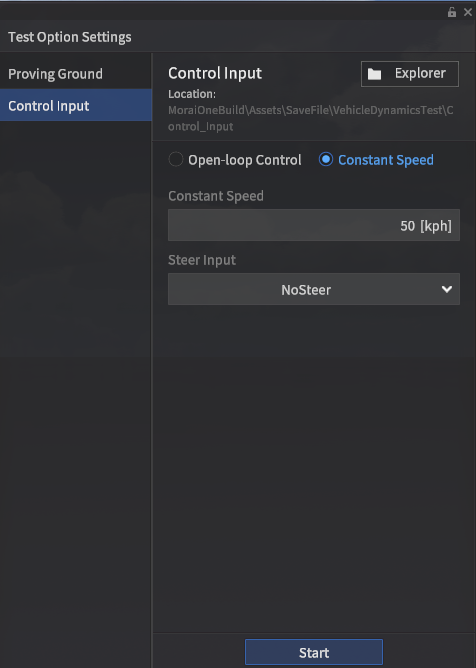
Task: Start the vehicle dynamics test
Action: [314, 652]
